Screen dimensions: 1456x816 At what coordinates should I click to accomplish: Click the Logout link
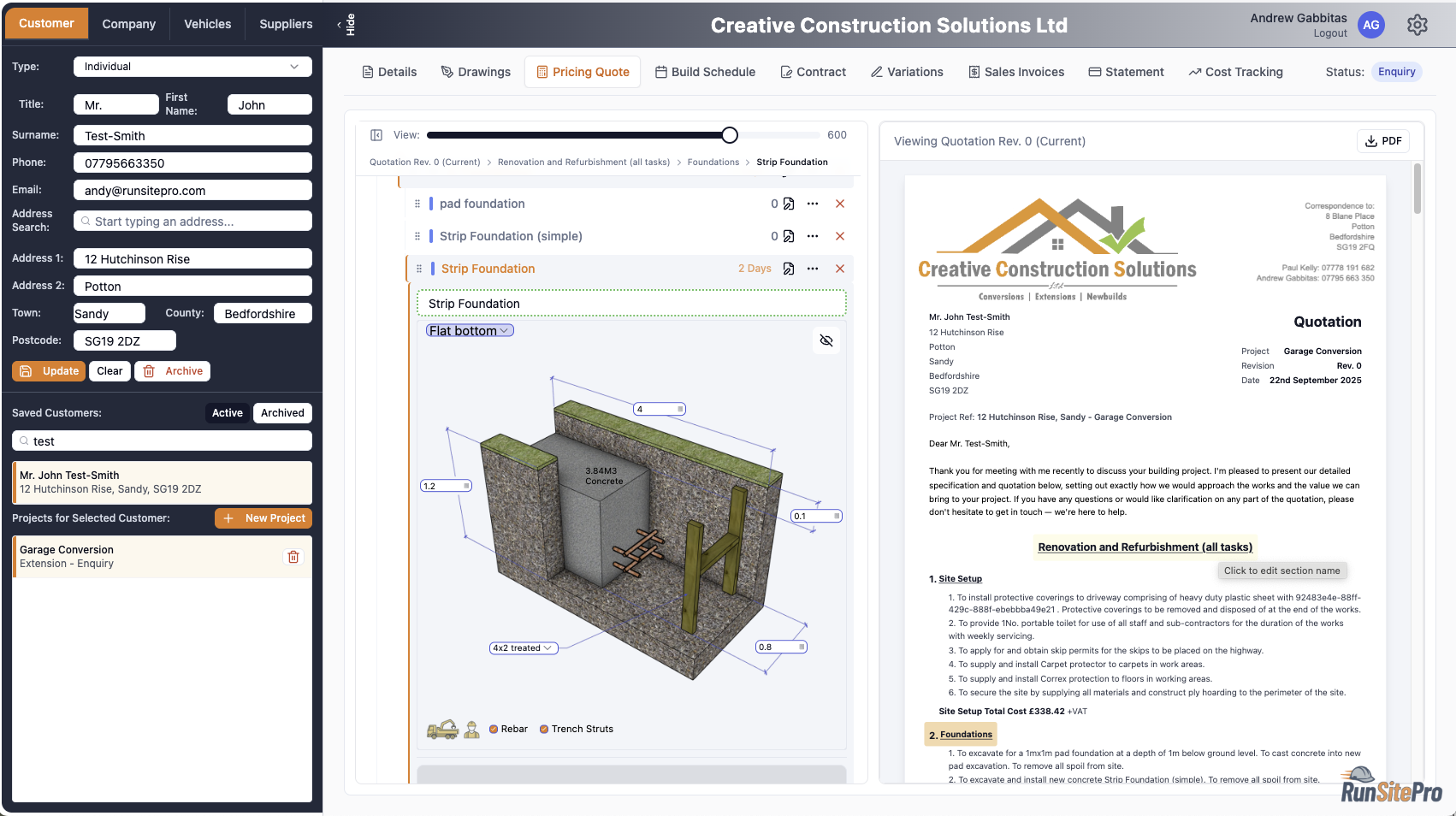[x=1330, y=33]
